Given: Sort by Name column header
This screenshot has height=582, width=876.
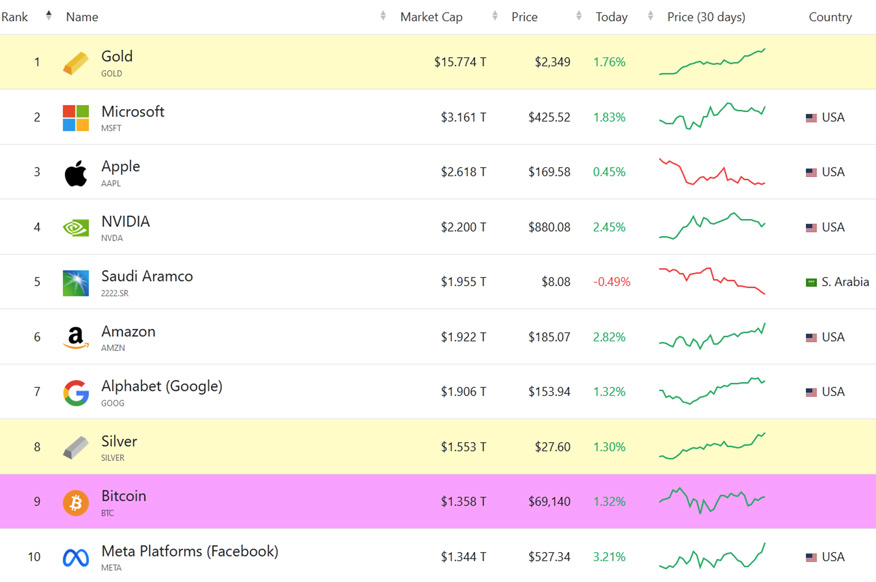Looking at the screenshot, I should coord(82,17).
